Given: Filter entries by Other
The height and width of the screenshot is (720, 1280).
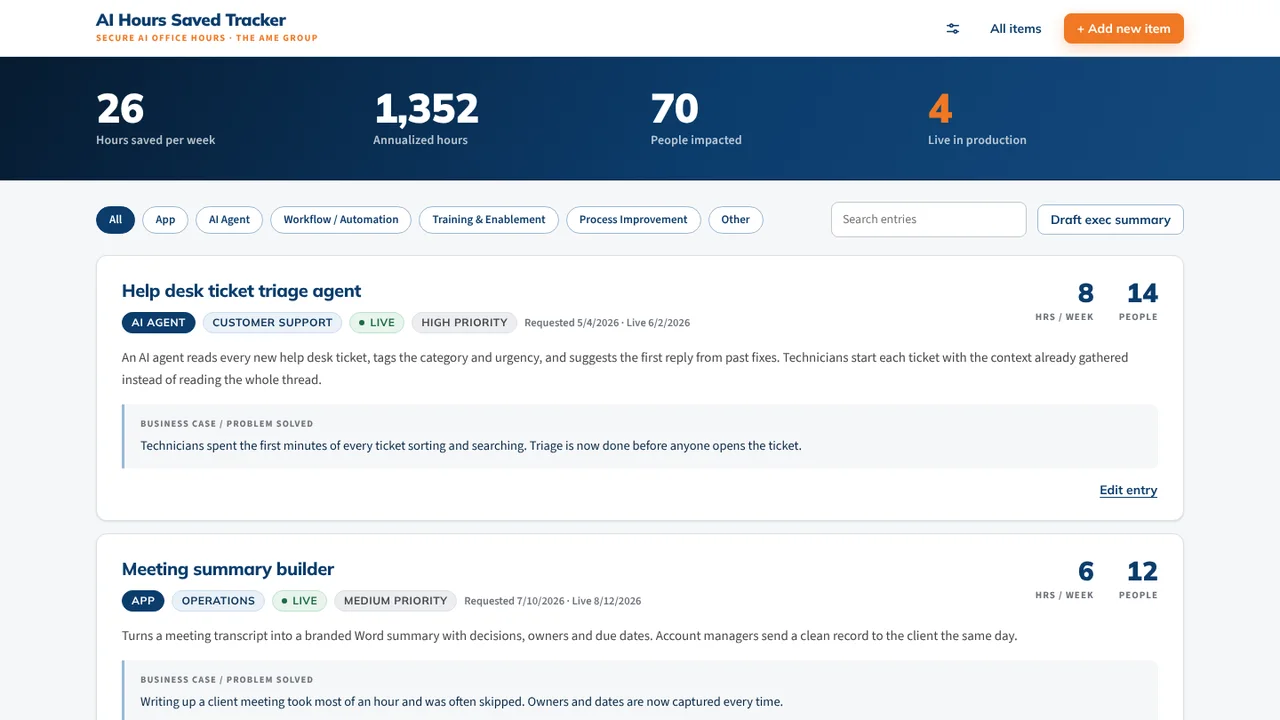Looking at the screenshot, I should tap(735, 220).
